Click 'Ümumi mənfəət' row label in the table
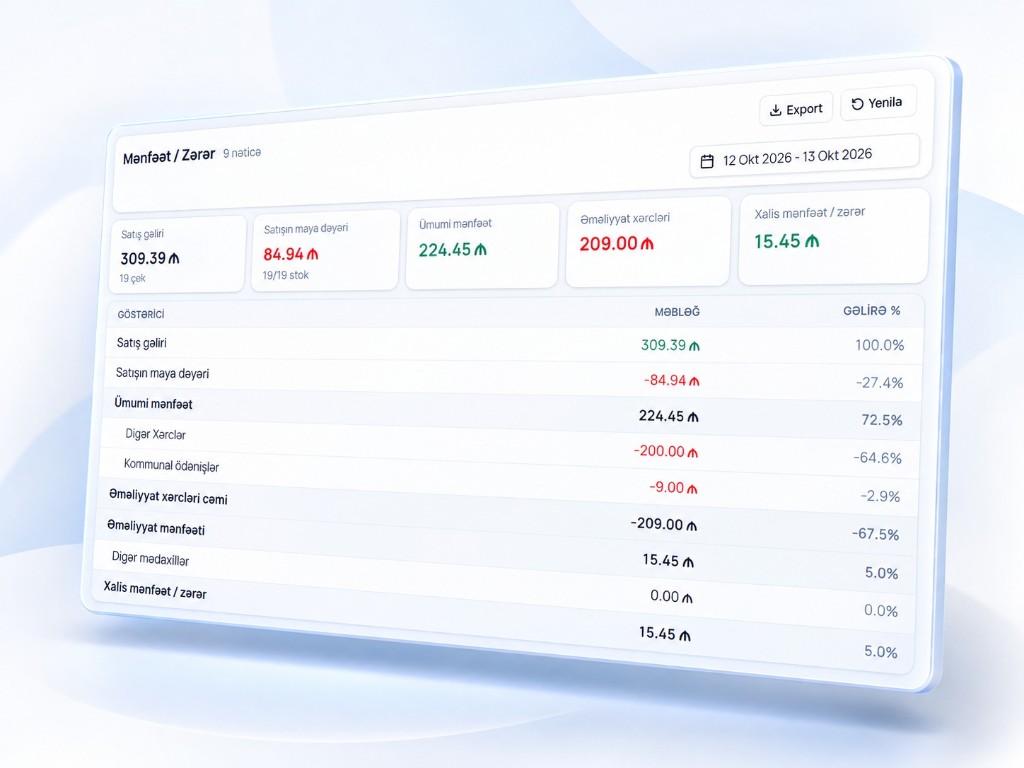Image resolution: width=1024 pixels, height=768 pixels. (153, 404)
